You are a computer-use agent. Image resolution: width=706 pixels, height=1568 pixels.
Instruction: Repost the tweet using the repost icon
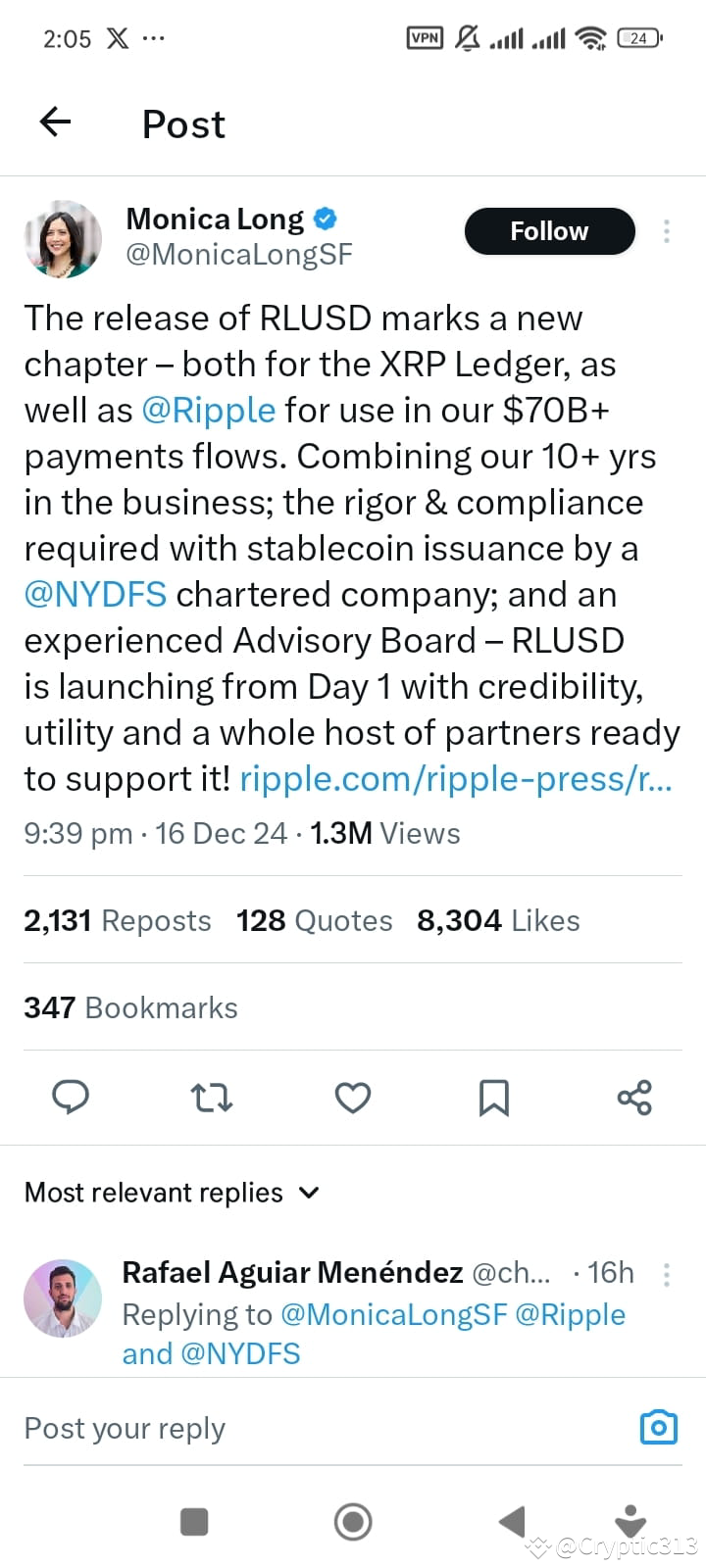point(212,1098)
